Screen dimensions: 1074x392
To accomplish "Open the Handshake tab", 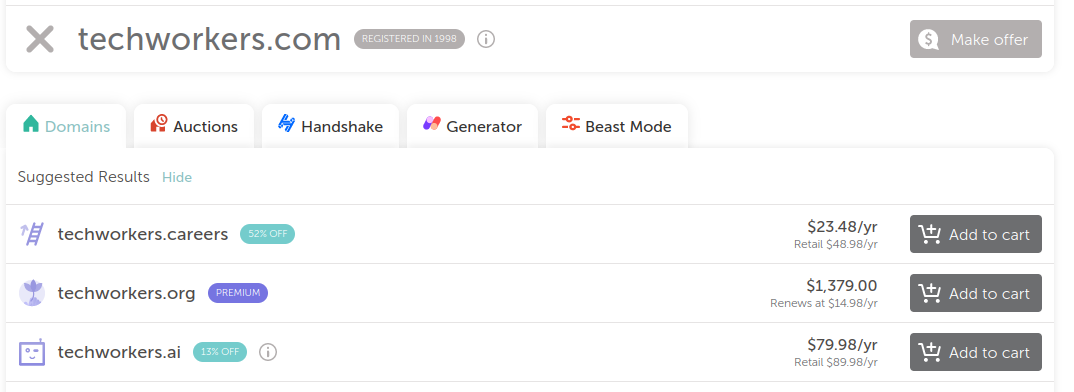I will click(330, 126).
